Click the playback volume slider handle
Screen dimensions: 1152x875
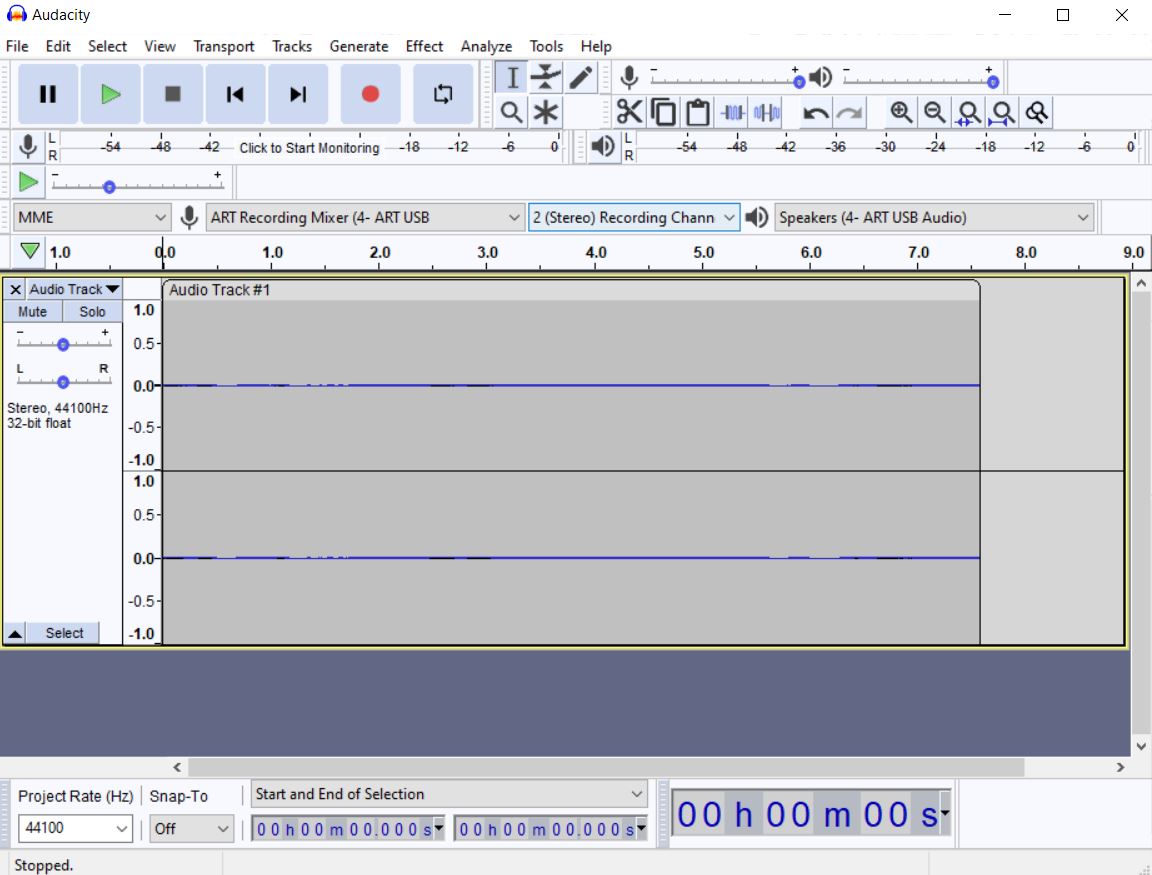click(993, 82)
